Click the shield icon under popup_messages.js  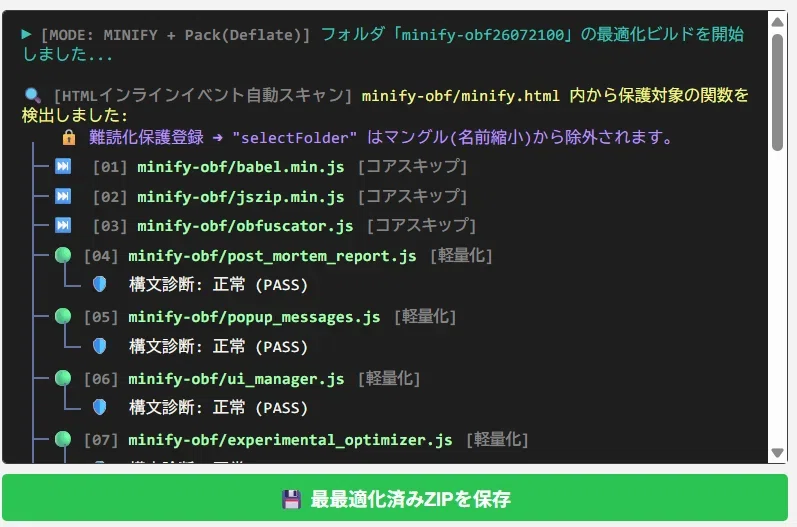click(x=100, y=346)
